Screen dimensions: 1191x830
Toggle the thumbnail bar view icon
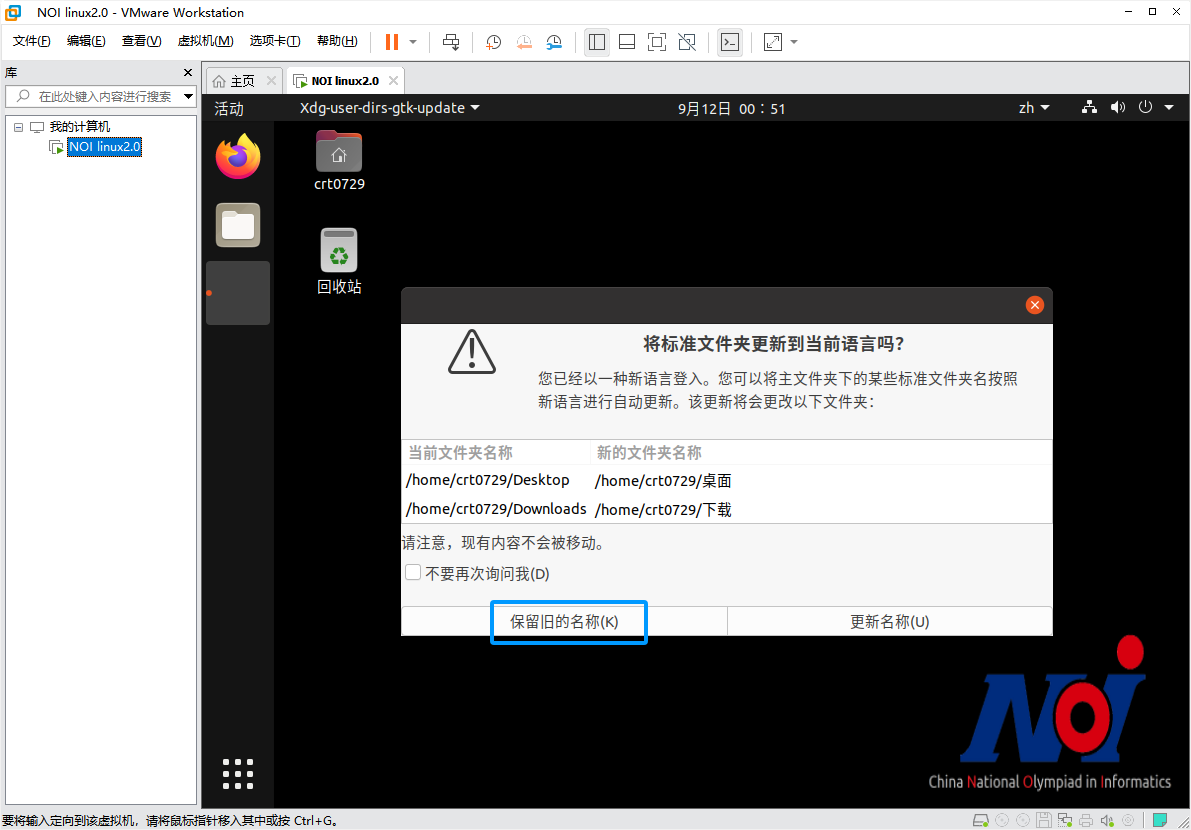point(627,42)
